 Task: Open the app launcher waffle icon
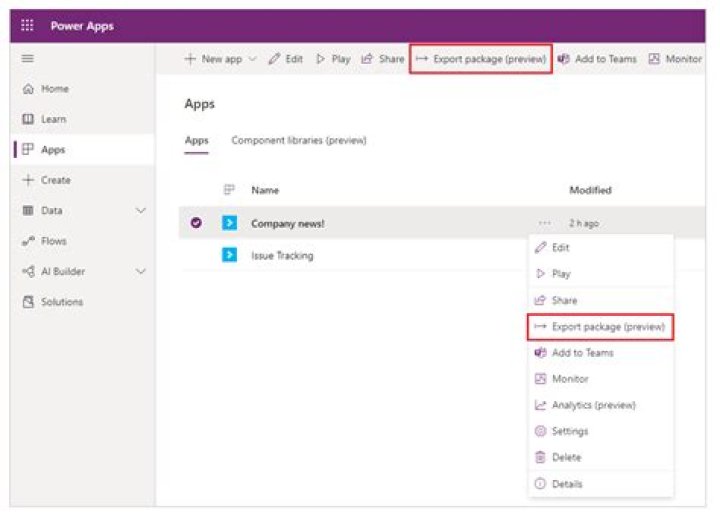pos(27,26)
